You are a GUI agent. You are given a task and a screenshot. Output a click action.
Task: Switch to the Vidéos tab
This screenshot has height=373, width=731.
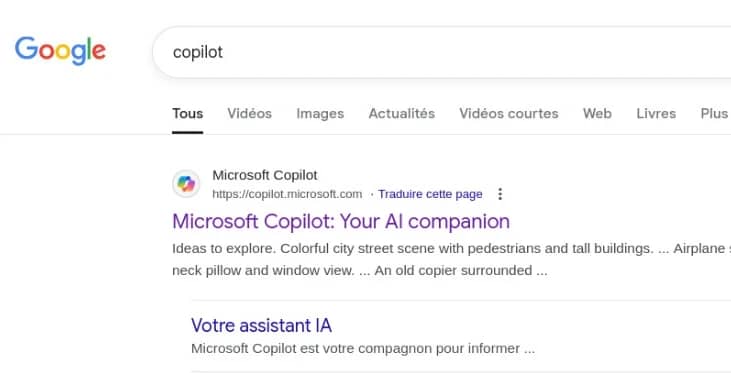point(249,113)
